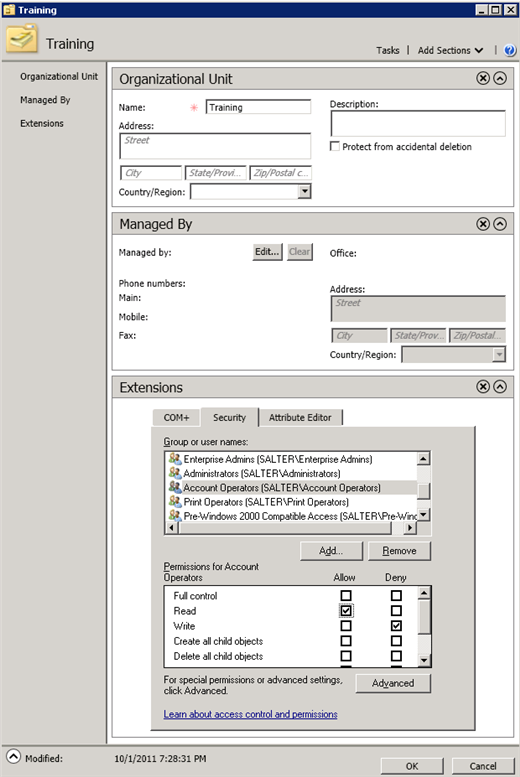Click the Administrators group icon
Screen dimensions: 520x777
175,473
